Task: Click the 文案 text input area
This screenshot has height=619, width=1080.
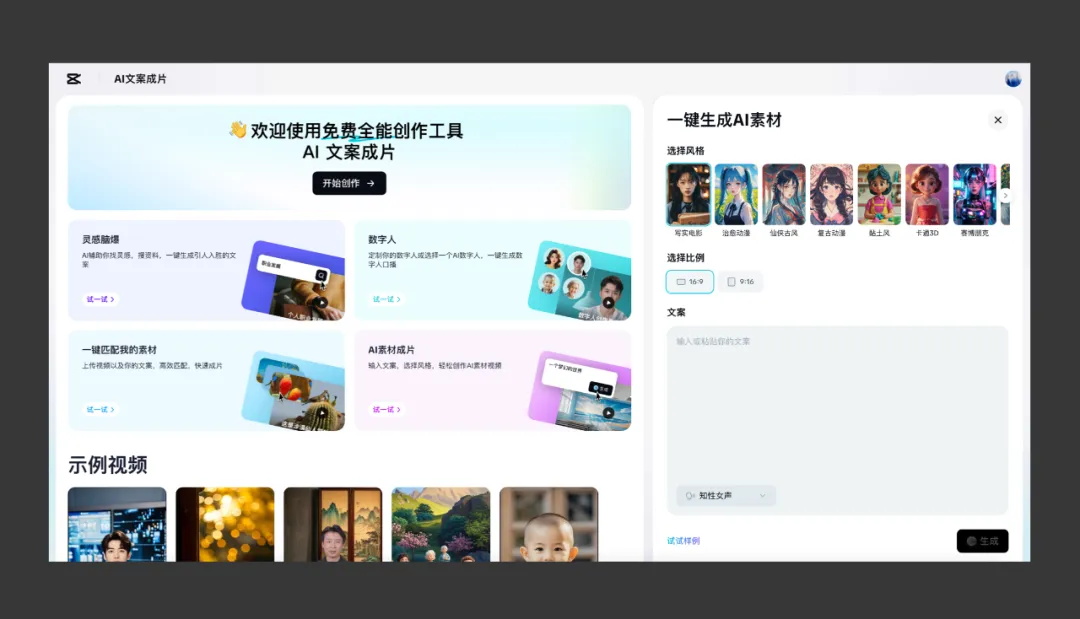Action: point(837,400)
